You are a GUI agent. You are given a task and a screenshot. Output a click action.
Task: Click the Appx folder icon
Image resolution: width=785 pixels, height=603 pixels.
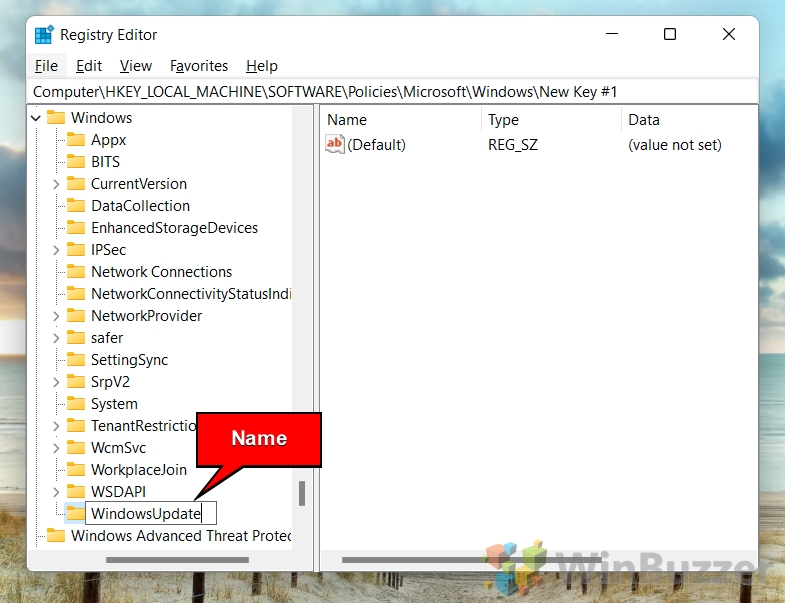tap(76, 139)
